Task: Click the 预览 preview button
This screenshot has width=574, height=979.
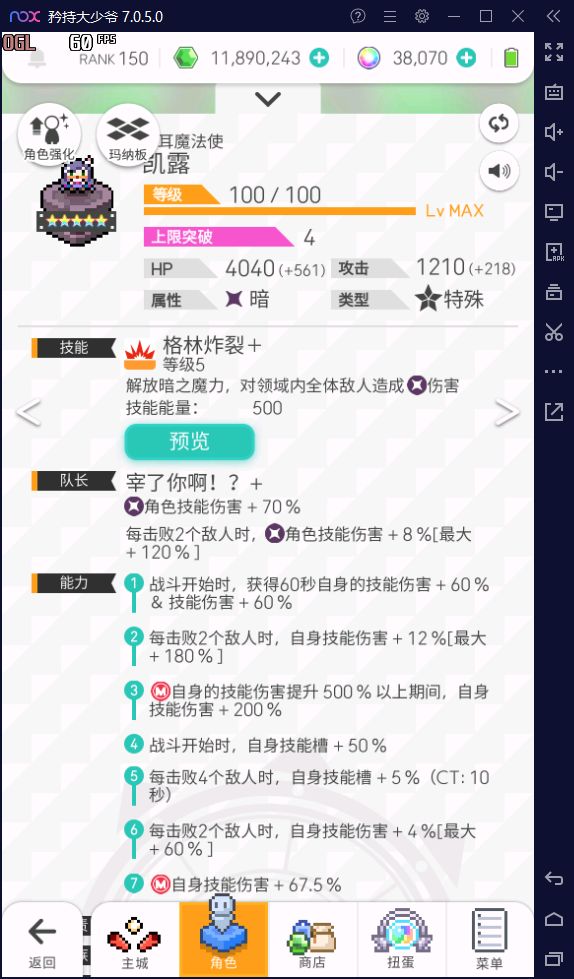Action: tap(190, 442)
